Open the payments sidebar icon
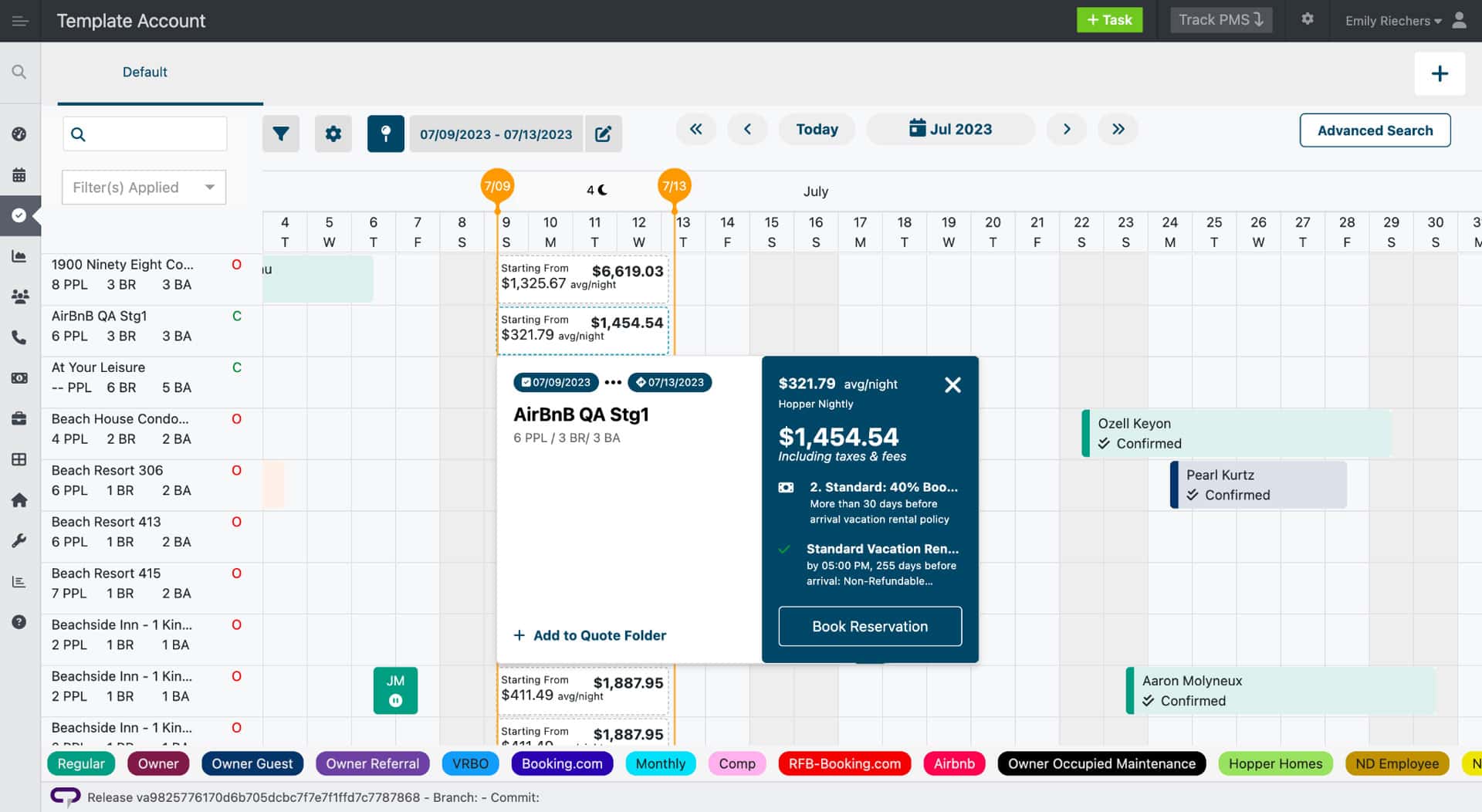The width and height of the screenshot is (1482, 812). point(20,378)
